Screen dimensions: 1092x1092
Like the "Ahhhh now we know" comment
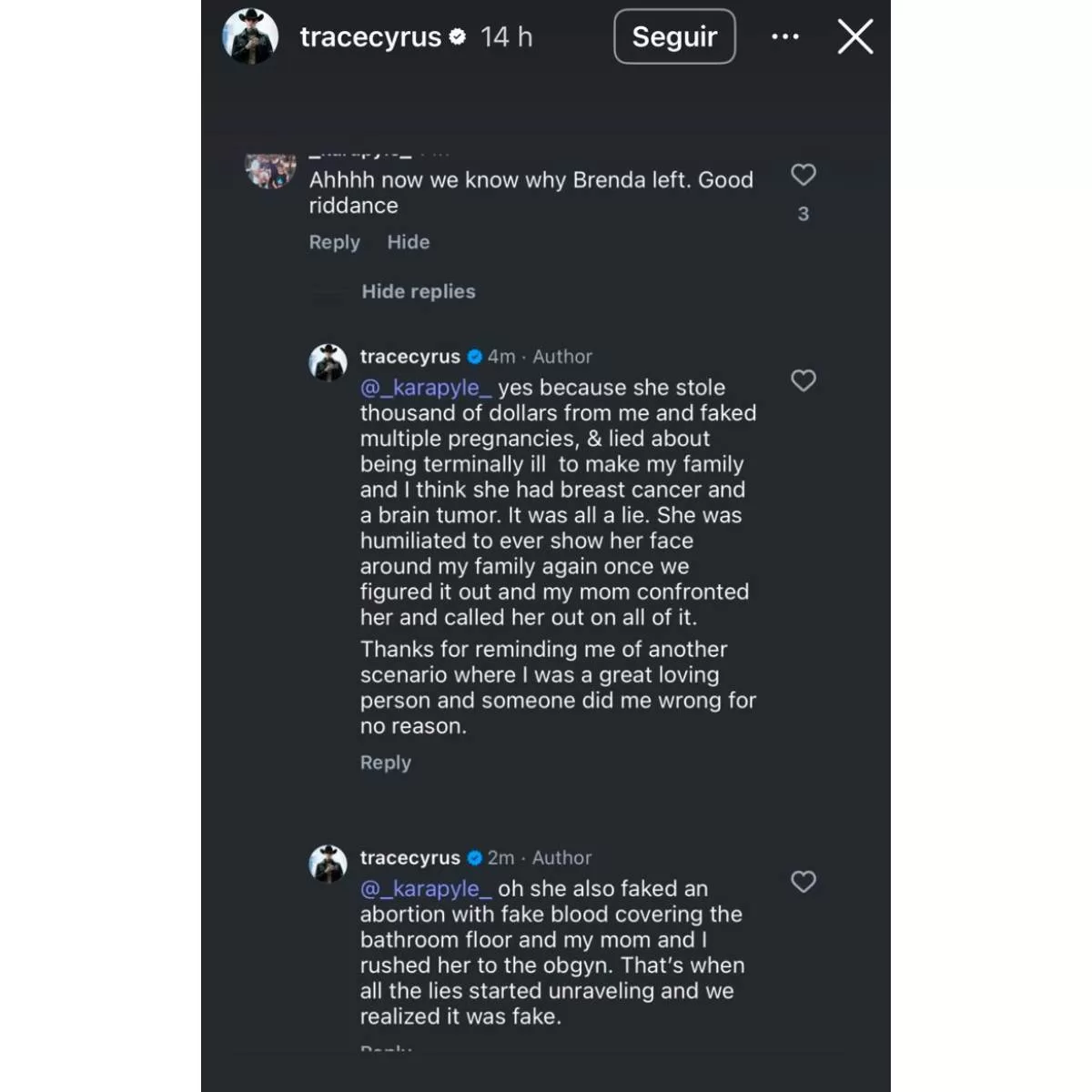(x=803, y=175)
